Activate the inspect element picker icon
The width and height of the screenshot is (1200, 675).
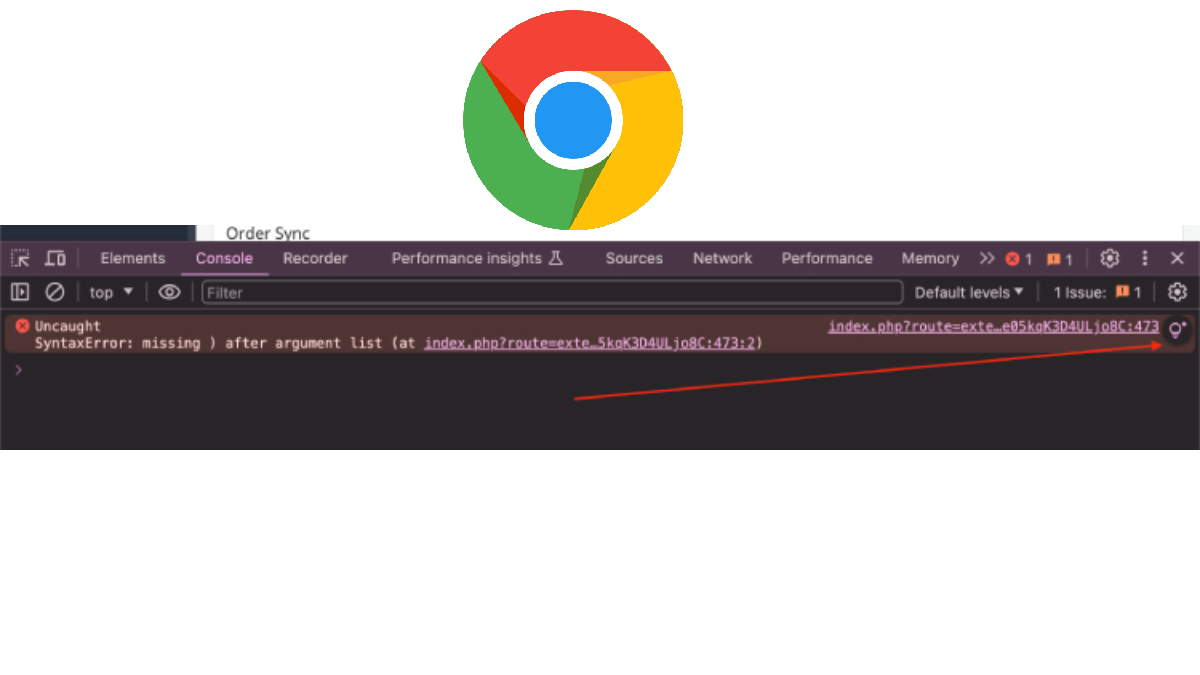click(x=20, y=258)
